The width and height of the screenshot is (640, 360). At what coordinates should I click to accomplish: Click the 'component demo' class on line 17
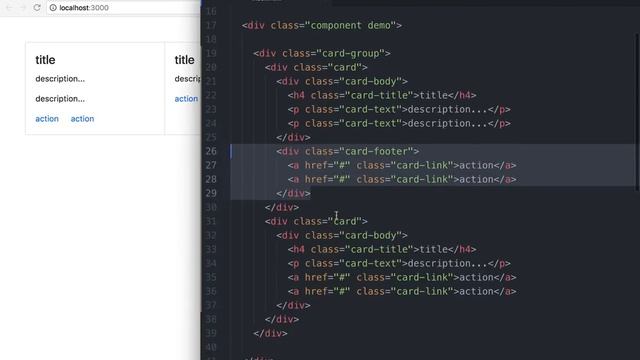coord(350,25)
